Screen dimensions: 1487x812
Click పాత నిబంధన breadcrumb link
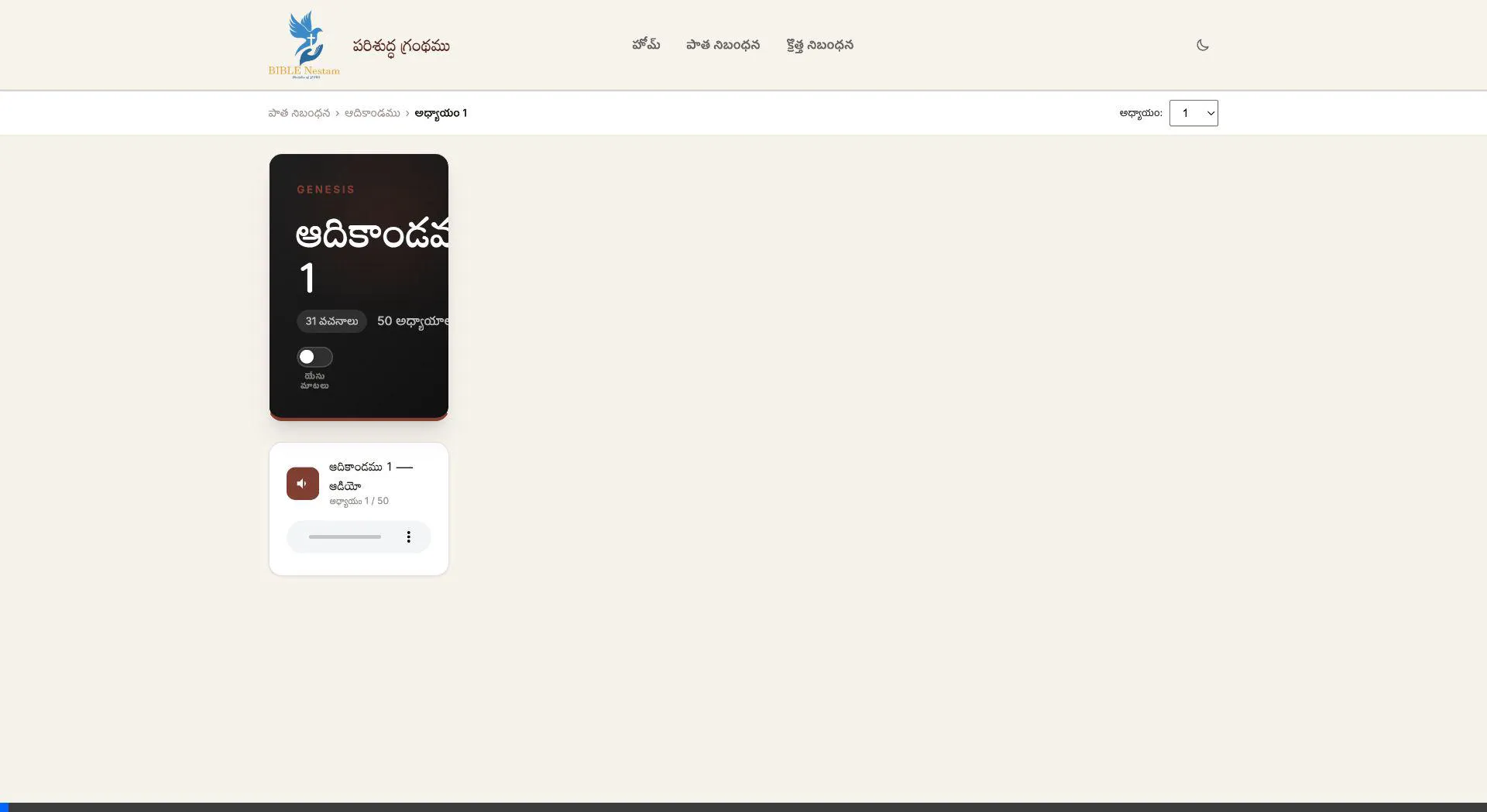tap(299, 113)
